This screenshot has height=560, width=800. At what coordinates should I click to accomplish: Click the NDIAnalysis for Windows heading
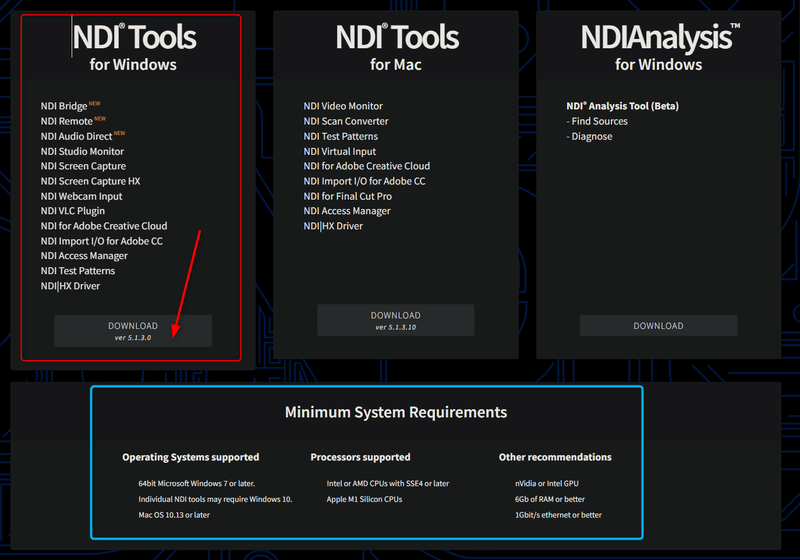(659, 47)
